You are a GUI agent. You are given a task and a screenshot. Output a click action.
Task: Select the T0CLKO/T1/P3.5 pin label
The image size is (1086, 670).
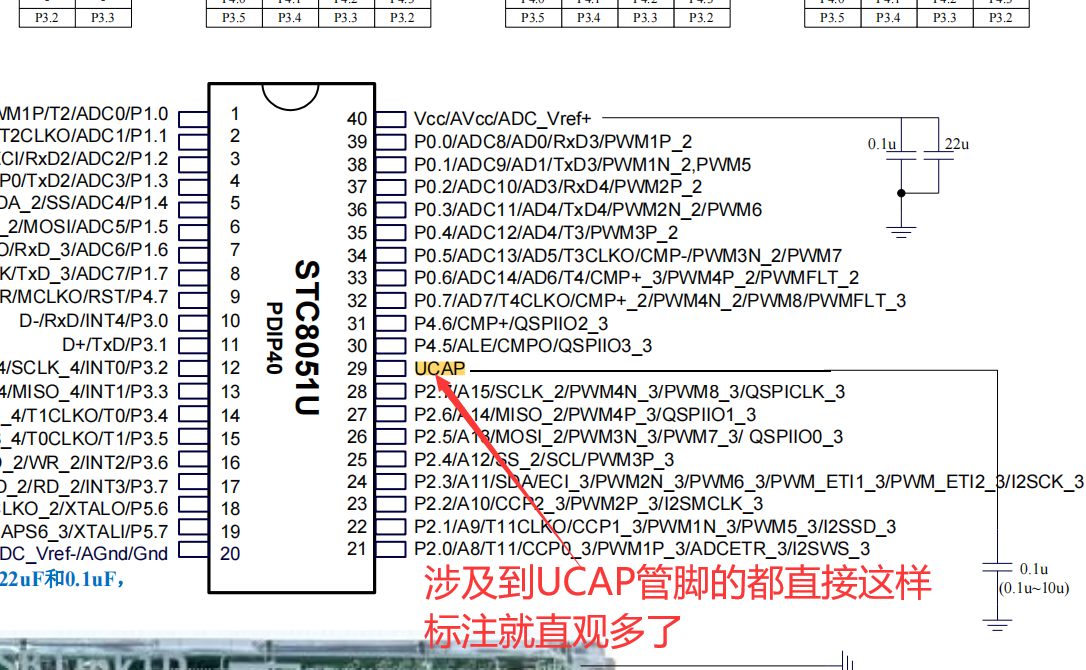pyautogui.click(x=84, y=439)
